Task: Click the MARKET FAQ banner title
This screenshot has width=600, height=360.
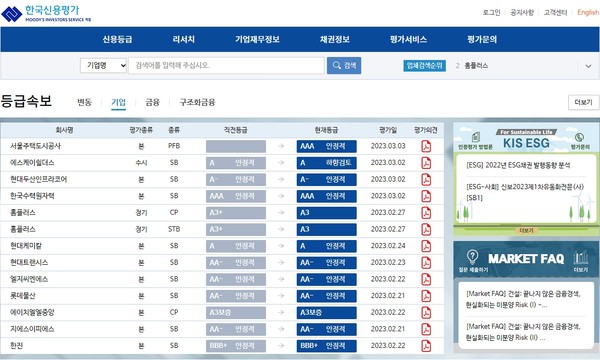Action: (526, 259)
